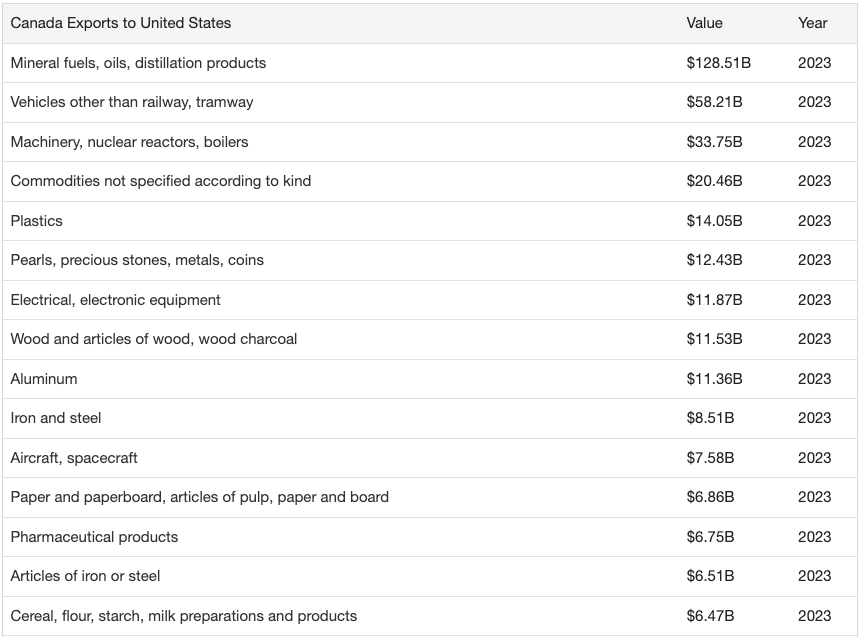The image size is (860, 637).
Task: Select the 'Aluminum' row label
Action: pos(44,379)
